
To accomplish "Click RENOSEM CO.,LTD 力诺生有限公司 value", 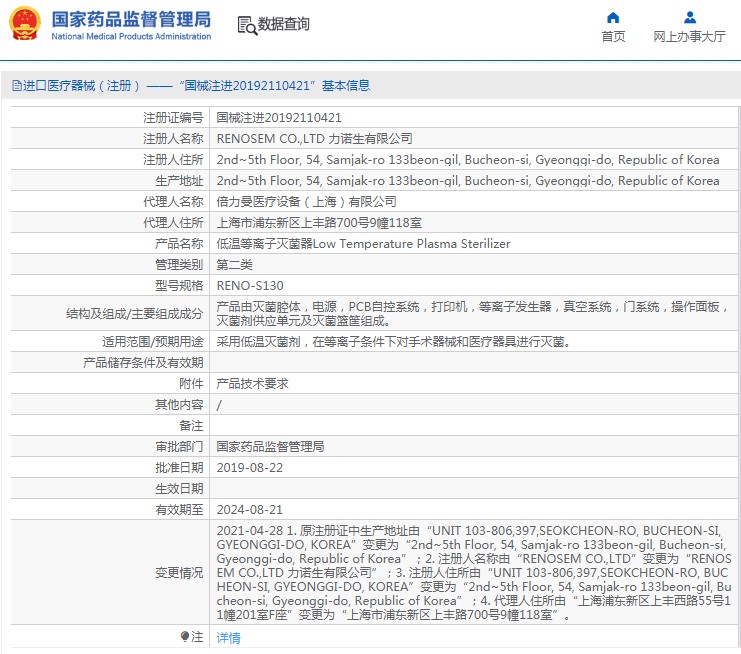I will (314, 138).
